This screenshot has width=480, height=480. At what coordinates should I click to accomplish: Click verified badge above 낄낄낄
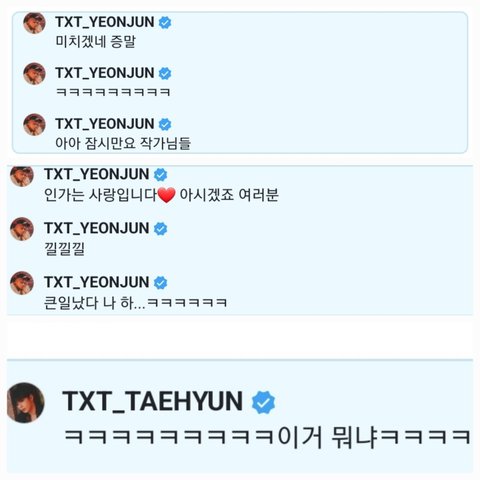tap(160, 229)
